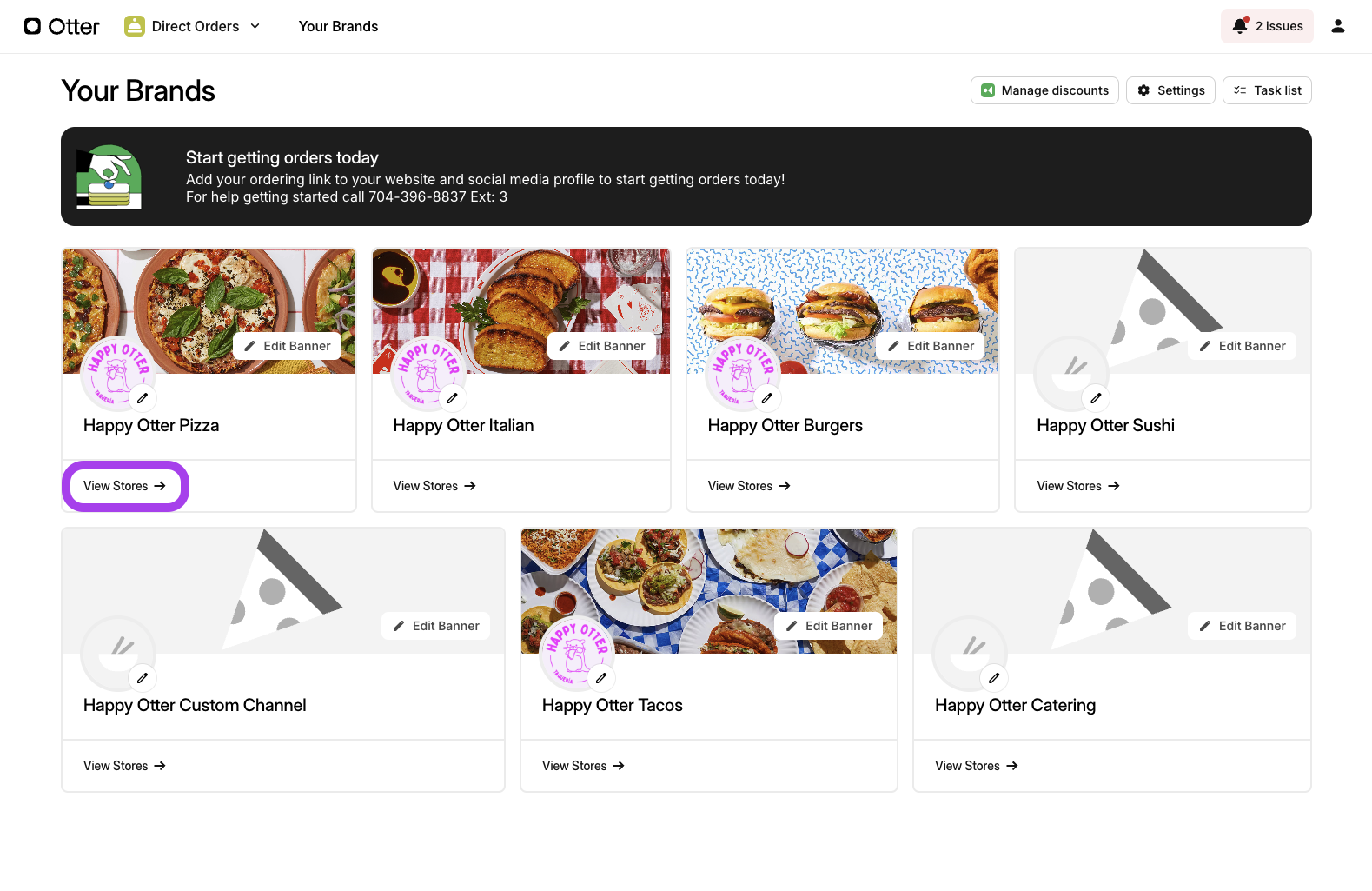Edit the Happy Otter Italian logo pencil

(x=452, y=398)
